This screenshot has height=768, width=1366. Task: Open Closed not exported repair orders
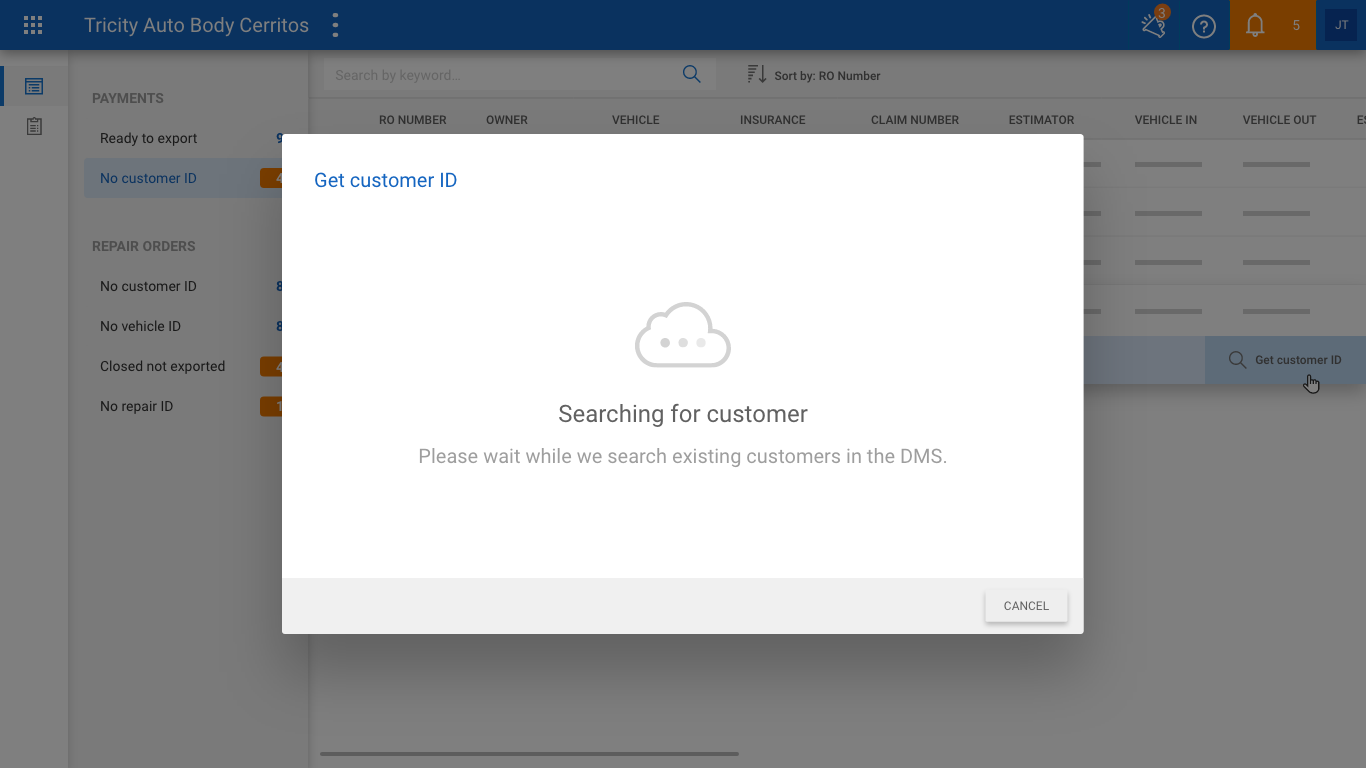163,366
